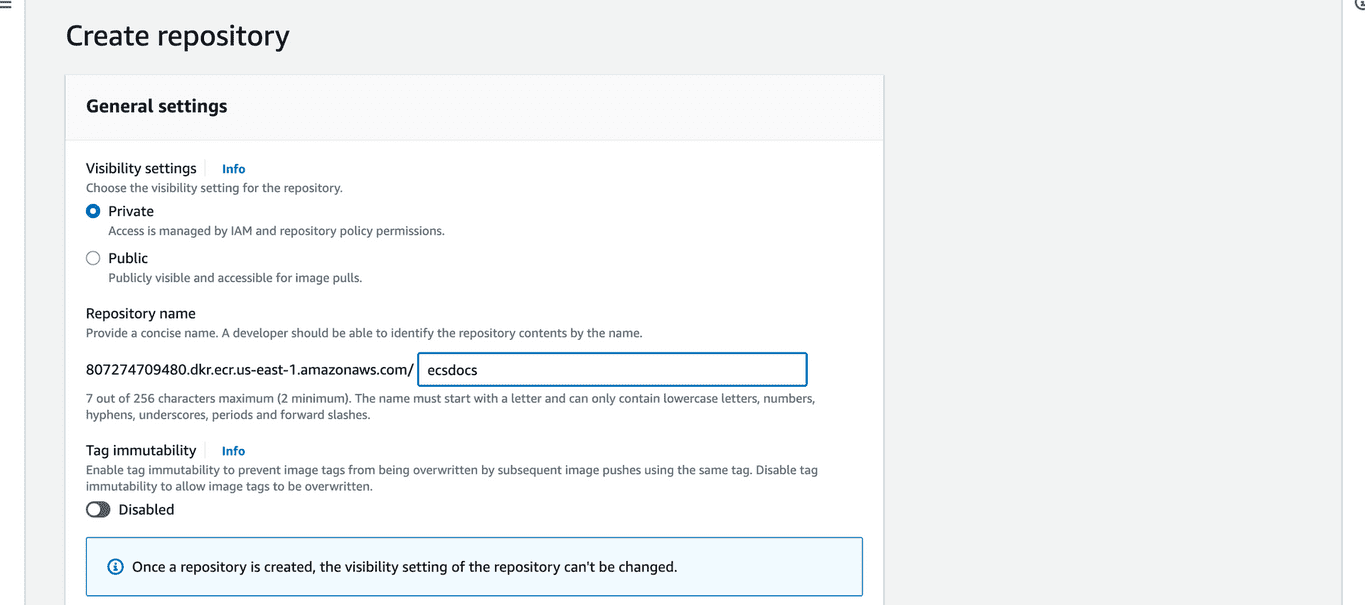Click the visibility can't be changed notice text
This screenshot has height=605, width=1365.
point(404,567)
